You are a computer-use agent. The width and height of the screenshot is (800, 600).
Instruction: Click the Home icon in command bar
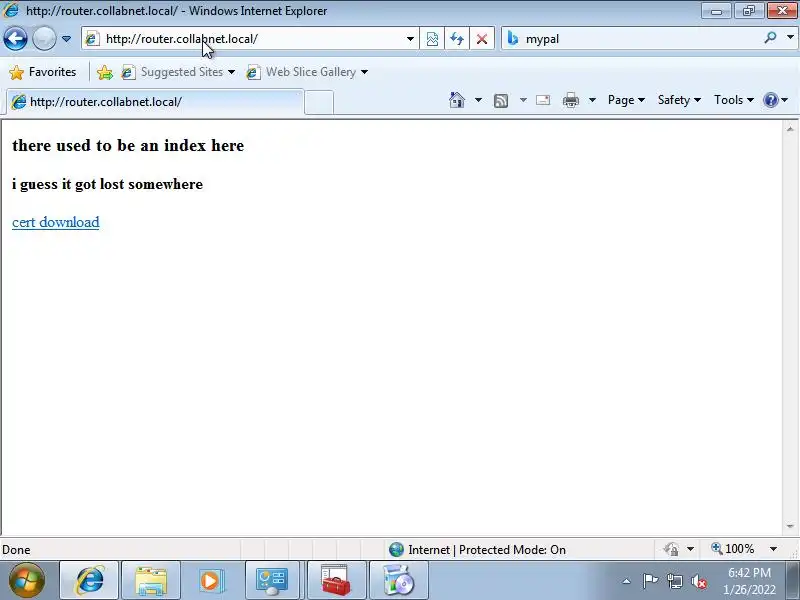(457, 100)
